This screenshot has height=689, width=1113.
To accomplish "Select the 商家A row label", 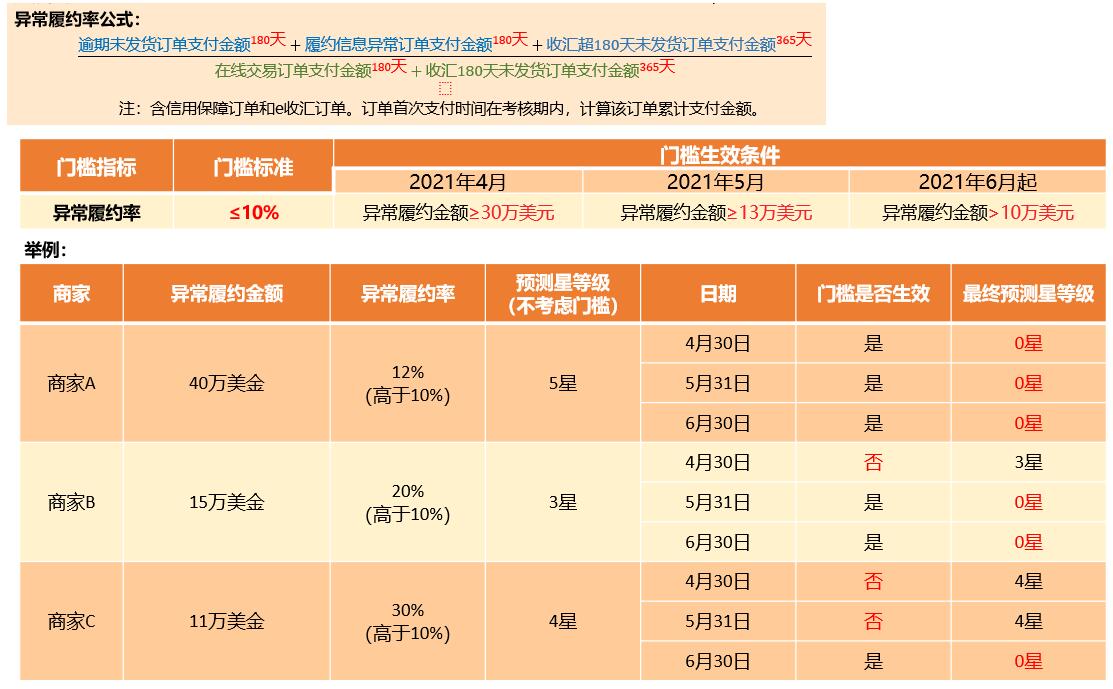I will coord(71,383).
